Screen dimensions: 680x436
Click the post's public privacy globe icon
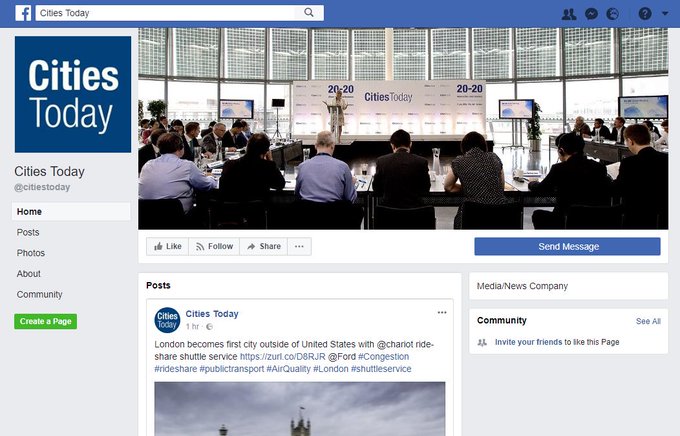209,327
